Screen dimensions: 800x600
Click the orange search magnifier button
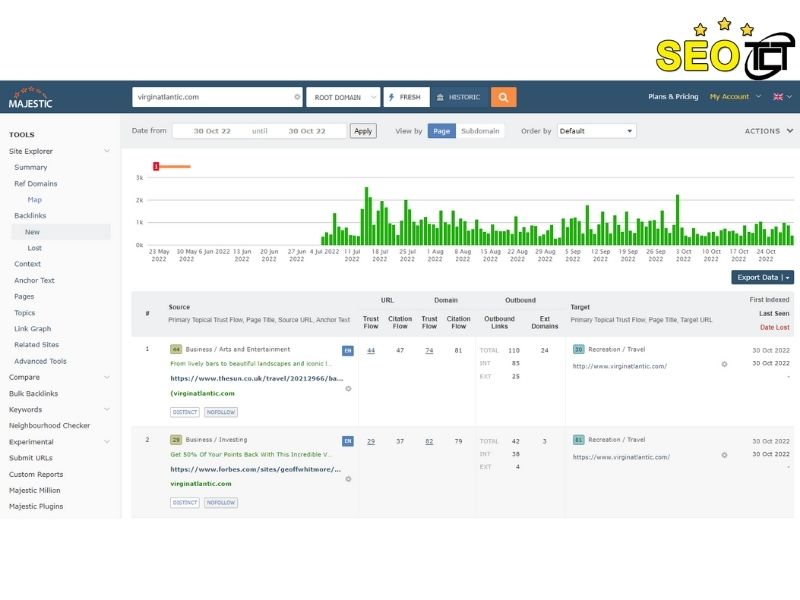(503, 97)
